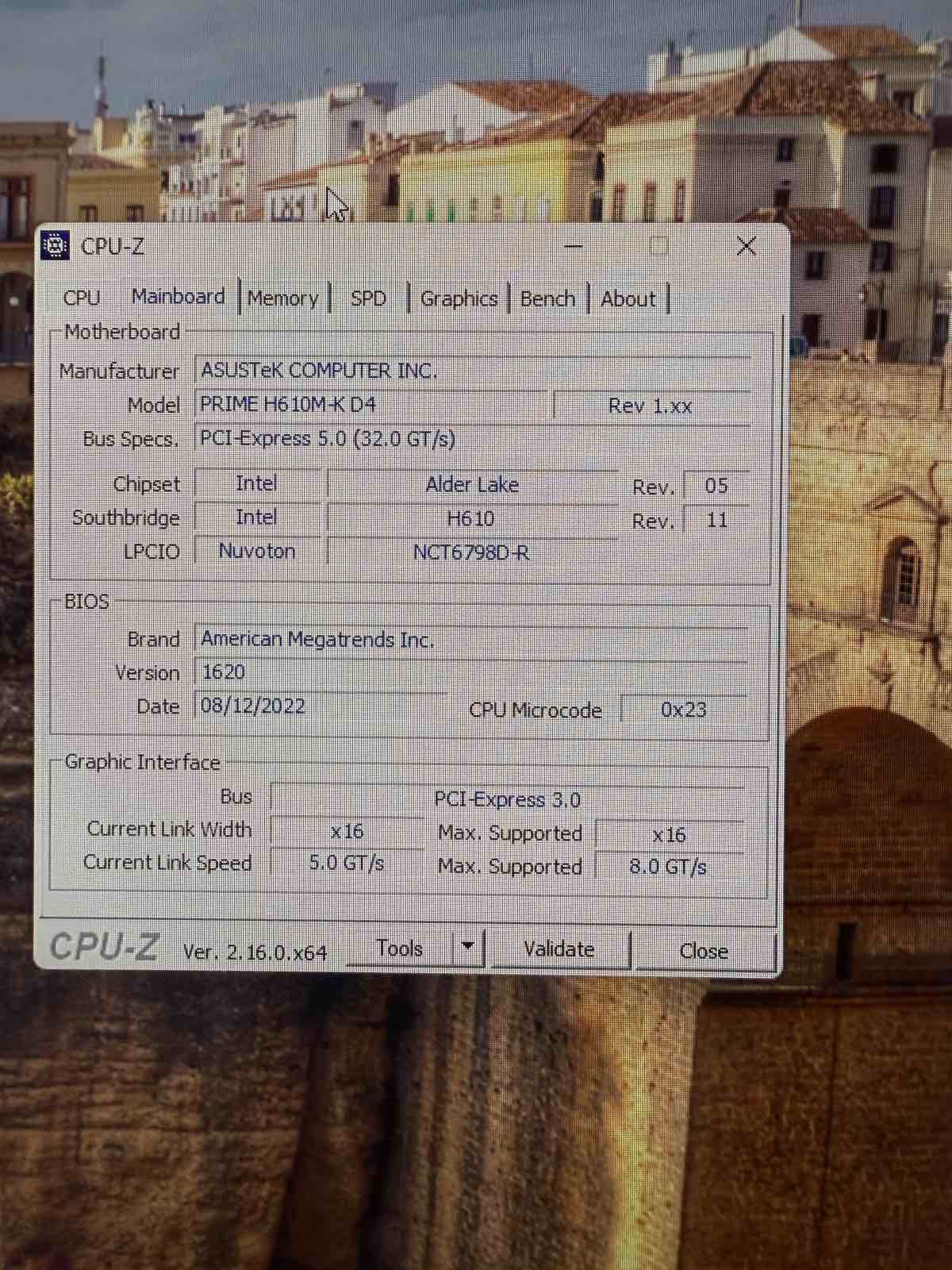952x1270 pixels.
Task: Go to the Graphics tab
Action: coord(459,299)
